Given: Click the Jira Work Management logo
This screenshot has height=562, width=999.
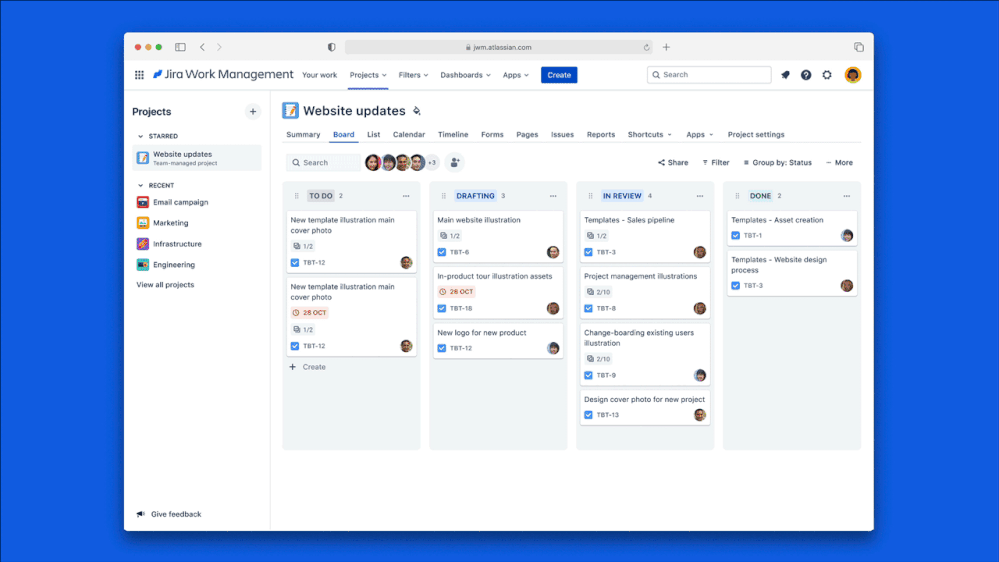Looking at the screenshot, I should coord(223,75).
